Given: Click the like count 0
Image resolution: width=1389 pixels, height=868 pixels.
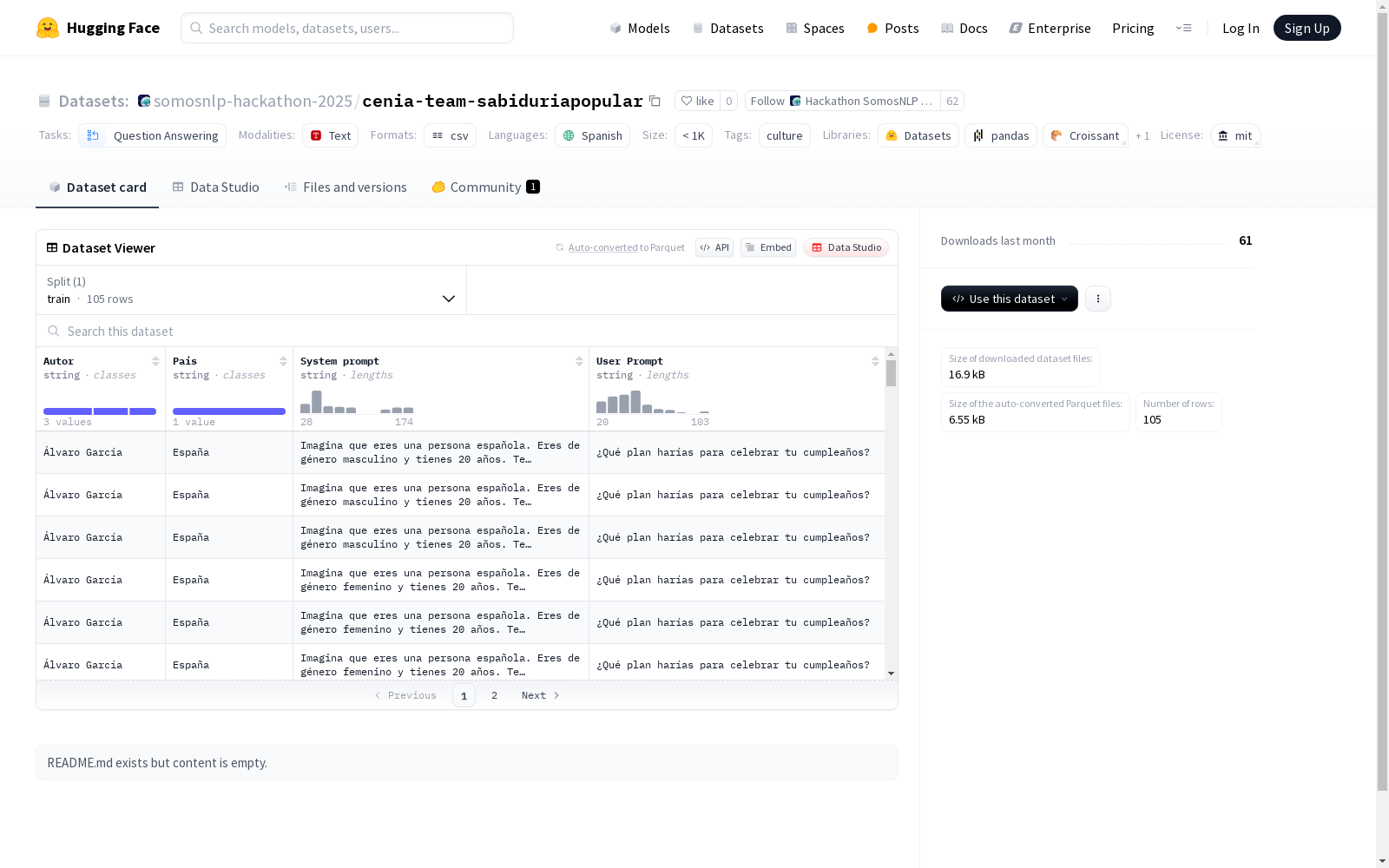Looking at the screenshot, I should pos(729,101).
